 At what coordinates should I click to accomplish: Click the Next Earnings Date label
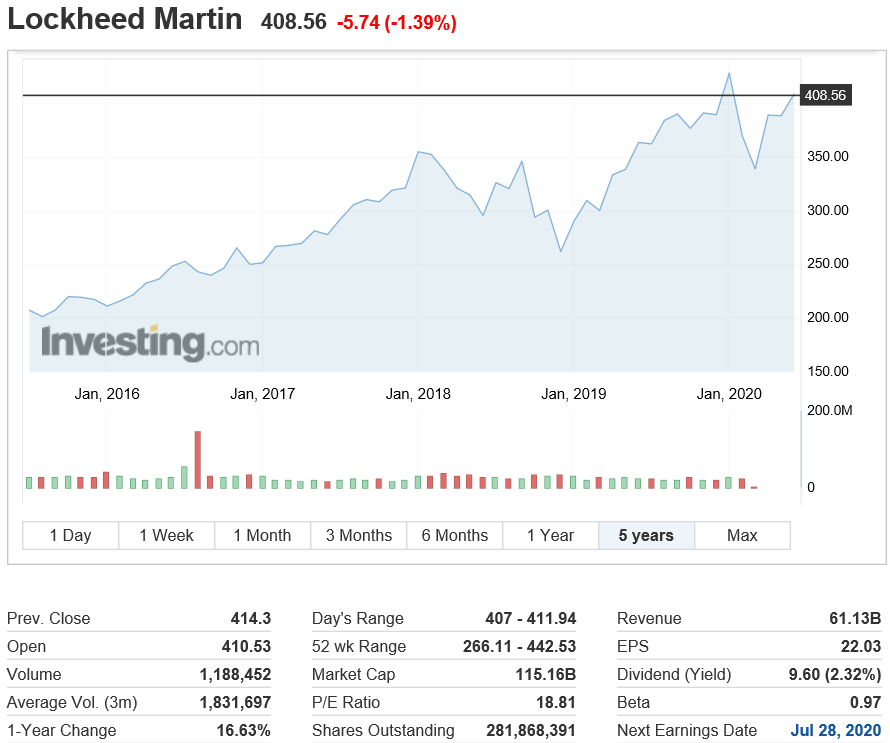click(x=687, y=730)
